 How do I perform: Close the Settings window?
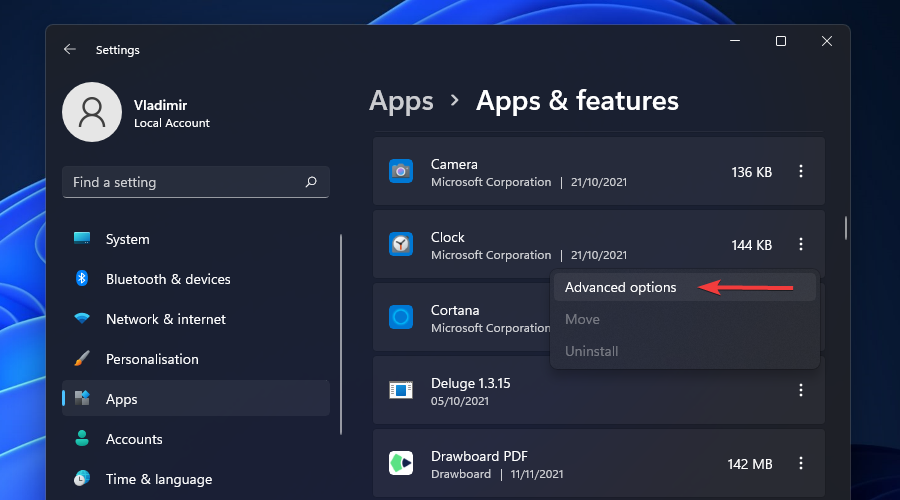(827, 41)
